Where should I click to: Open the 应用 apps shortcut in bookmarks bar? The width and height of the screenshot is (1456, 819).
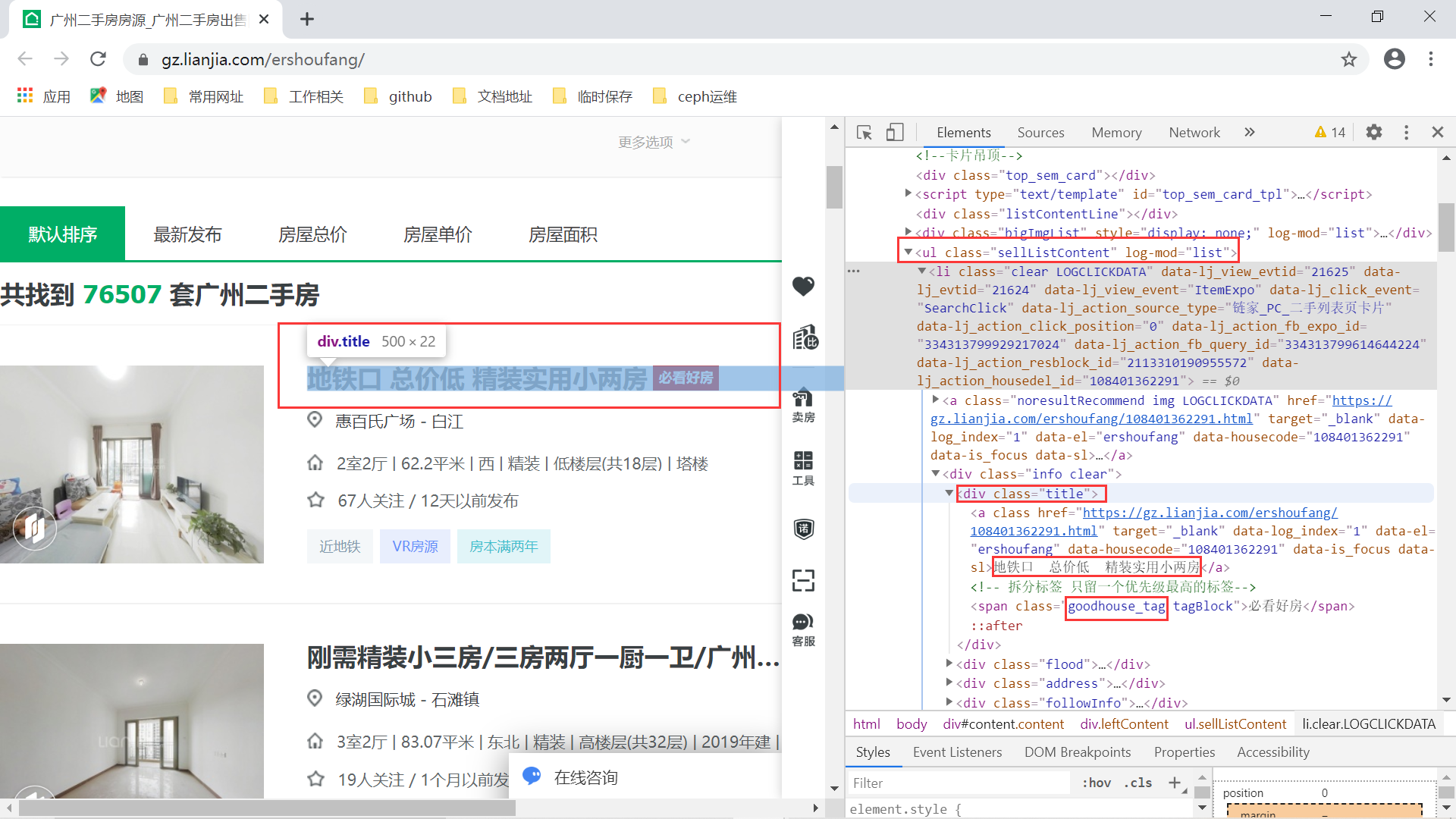pos(44,96)
